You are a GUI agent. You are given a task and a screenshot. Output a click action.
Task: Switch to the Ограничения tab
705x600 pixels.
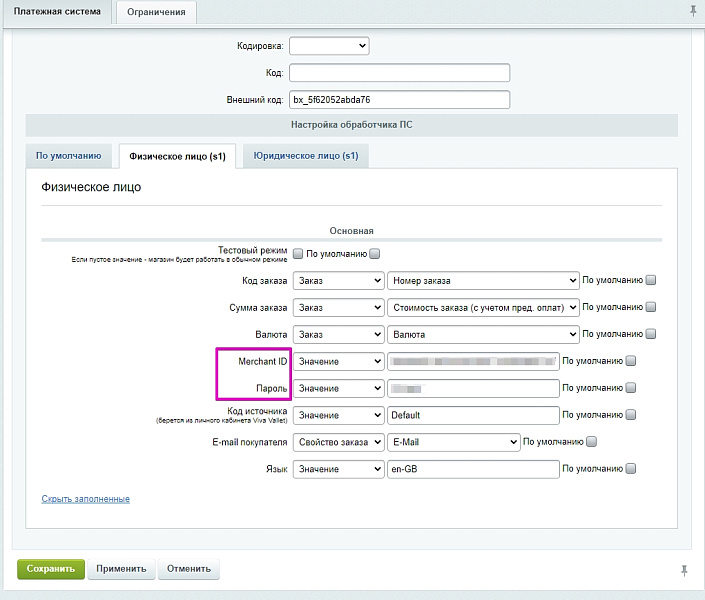pos(157,12)
